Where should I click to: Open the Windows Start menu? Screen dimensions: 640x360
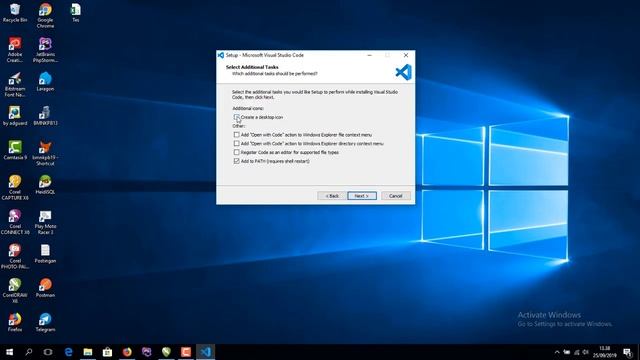click(9, 352)
